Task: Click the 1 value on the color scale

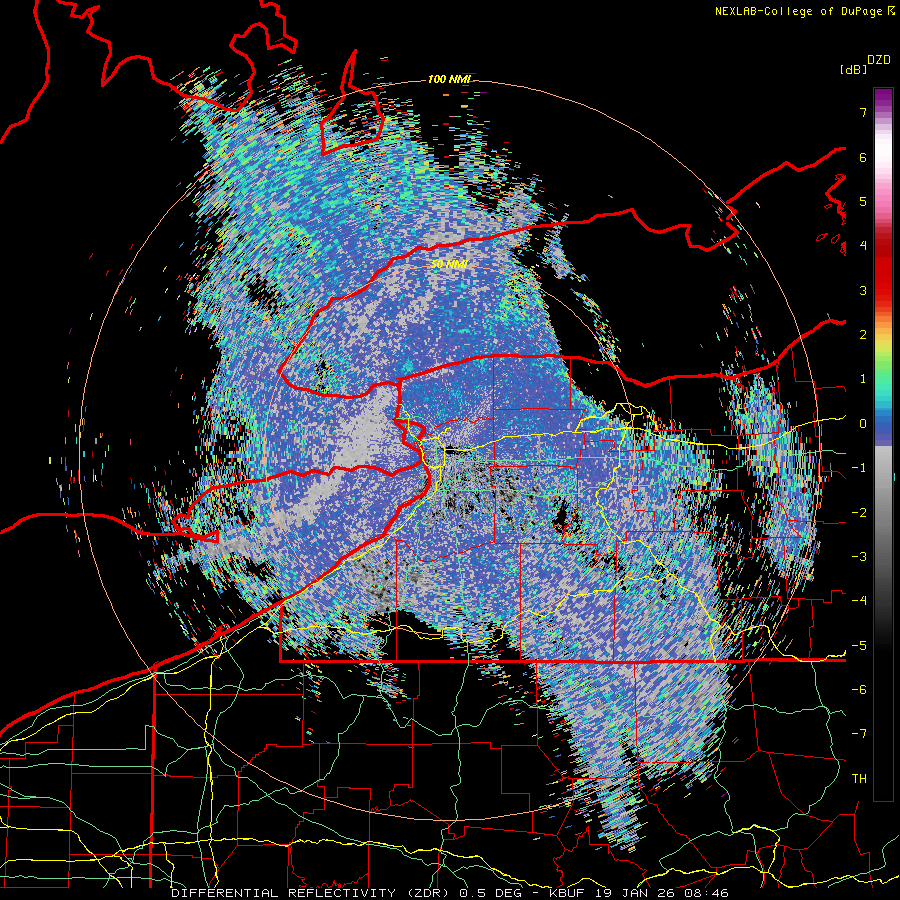Action: (x=863, y=379)
